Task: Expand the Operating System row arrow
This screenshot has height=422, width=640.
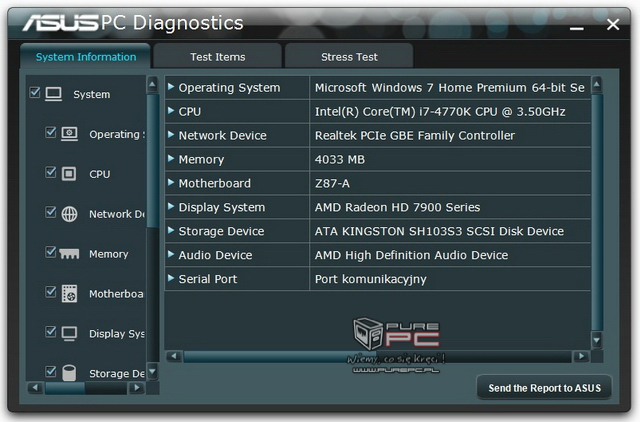Action: pyautogui.click(x=171, y=87)
